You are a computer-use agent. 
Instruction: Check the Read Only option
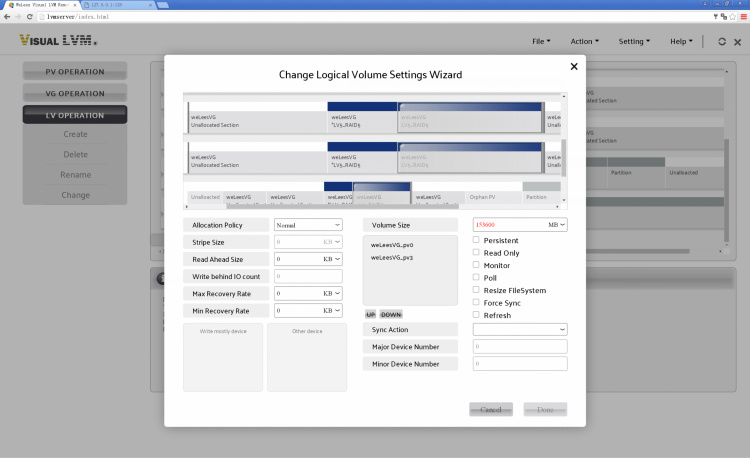click(x=476, y=253)
